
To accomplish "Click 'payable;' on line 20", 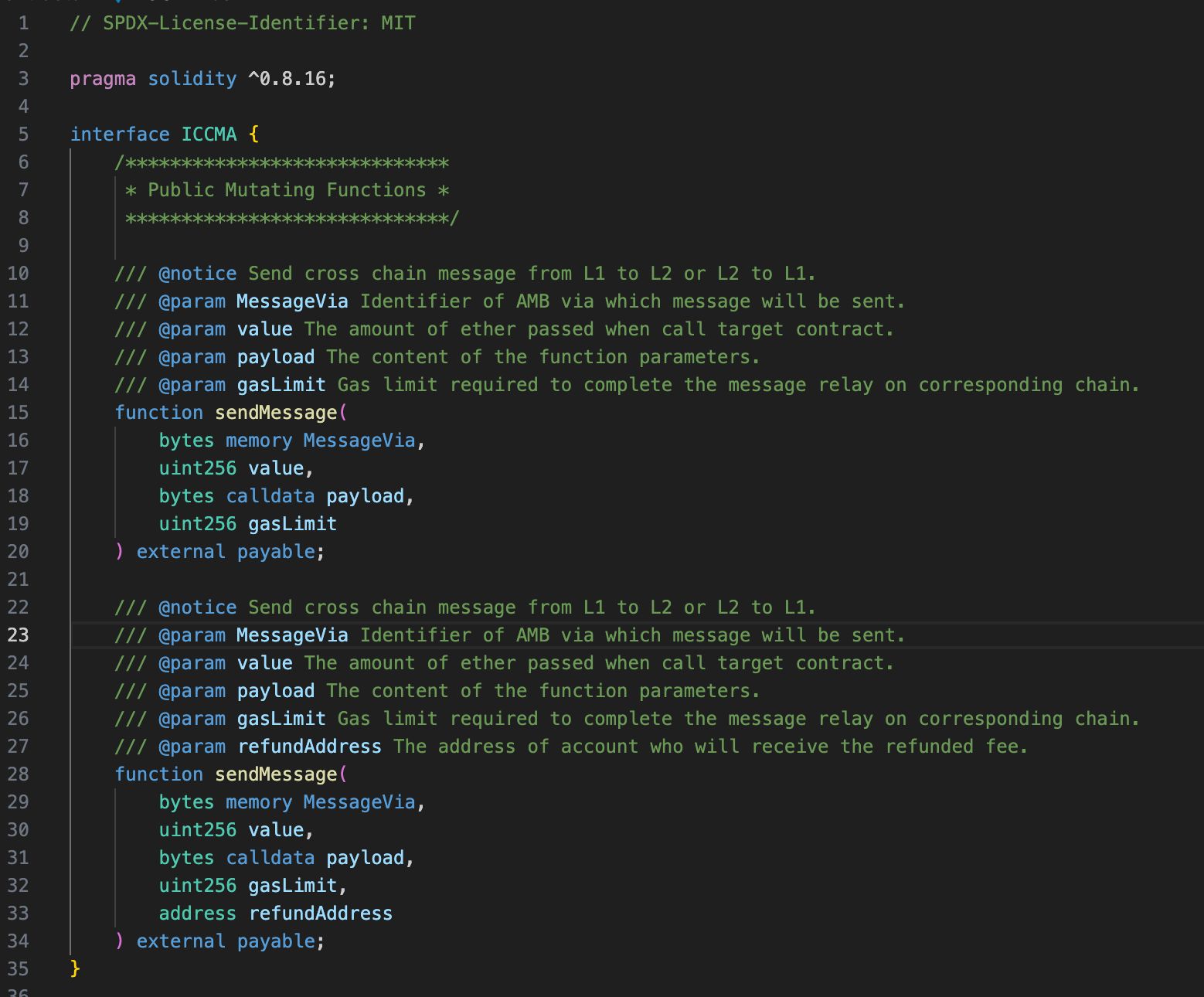I will (281, 552).
